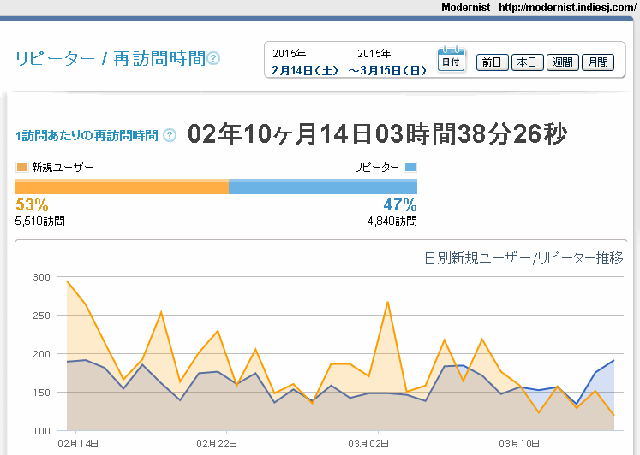Click the 02月22日 x-axis date label
Screen dimensions: 640x455
(216, 444)
